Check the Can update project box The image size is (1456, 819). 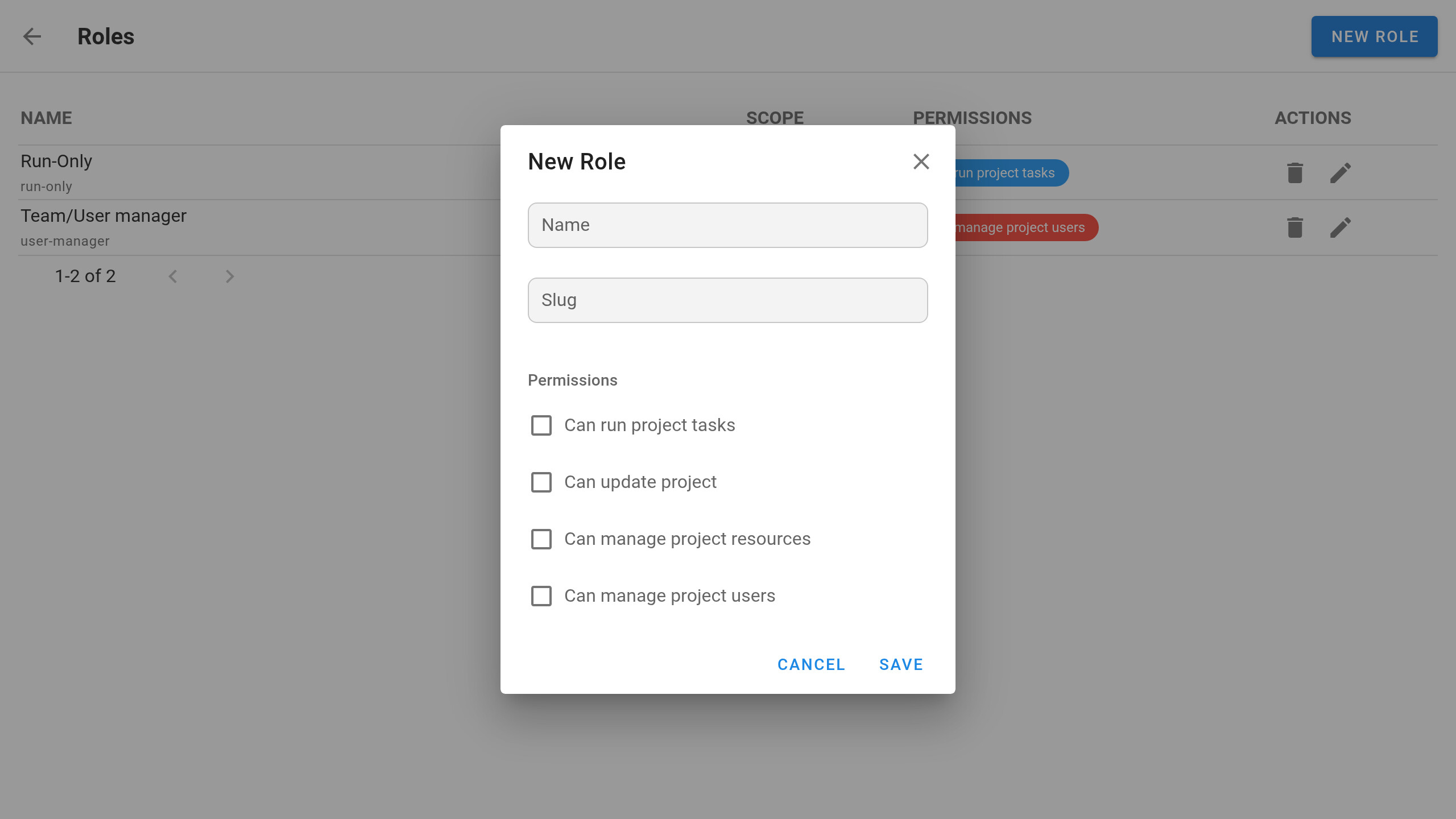(541, 482)
